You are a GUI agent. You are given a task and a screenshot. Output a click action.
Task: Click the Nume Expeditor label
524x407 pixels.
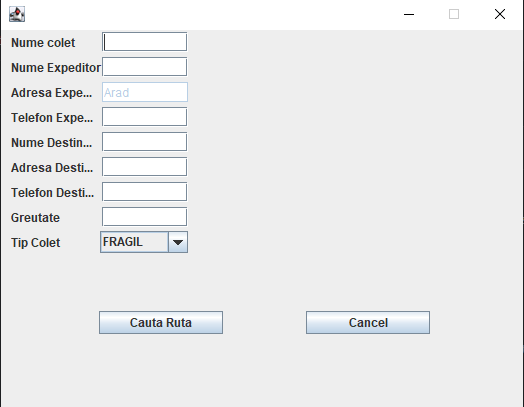click(56, 68)
